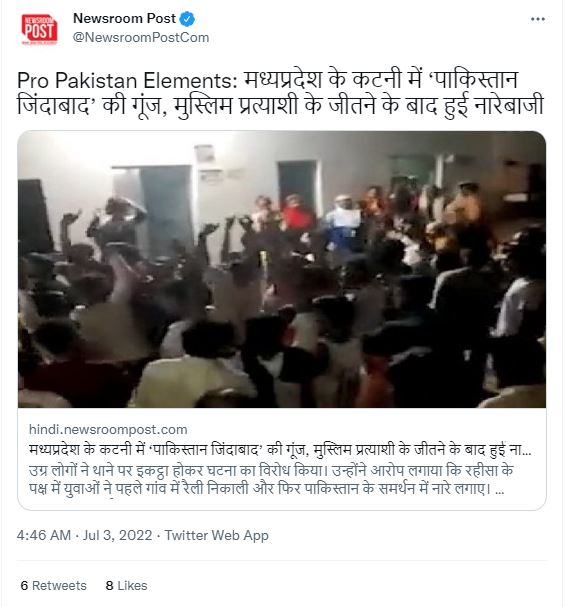Click the second line of card description text
The width and height of the screenshot is (567, 607).
click(x=266, y=489)
